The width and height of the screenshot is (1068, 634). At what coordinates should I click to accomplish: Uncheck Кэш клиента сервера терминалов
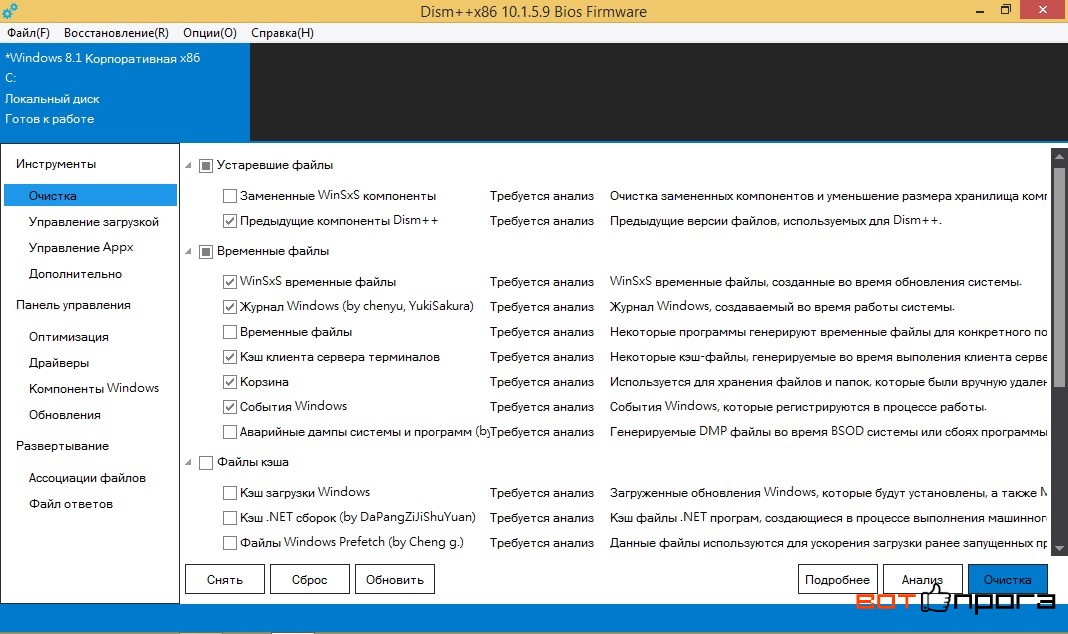pos(230,357)
